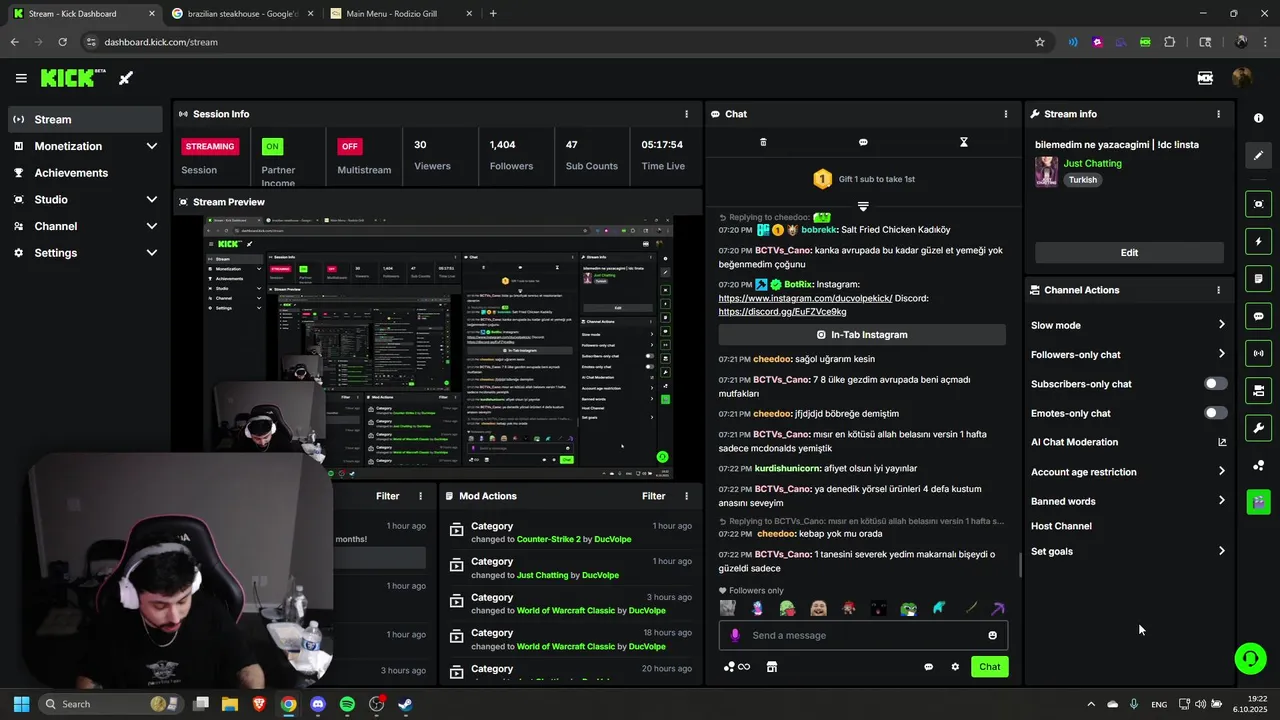Image resolution: width=1280 pixels, height=720 pixels.
Task: Click the Send a message input field
Action: 864,635
